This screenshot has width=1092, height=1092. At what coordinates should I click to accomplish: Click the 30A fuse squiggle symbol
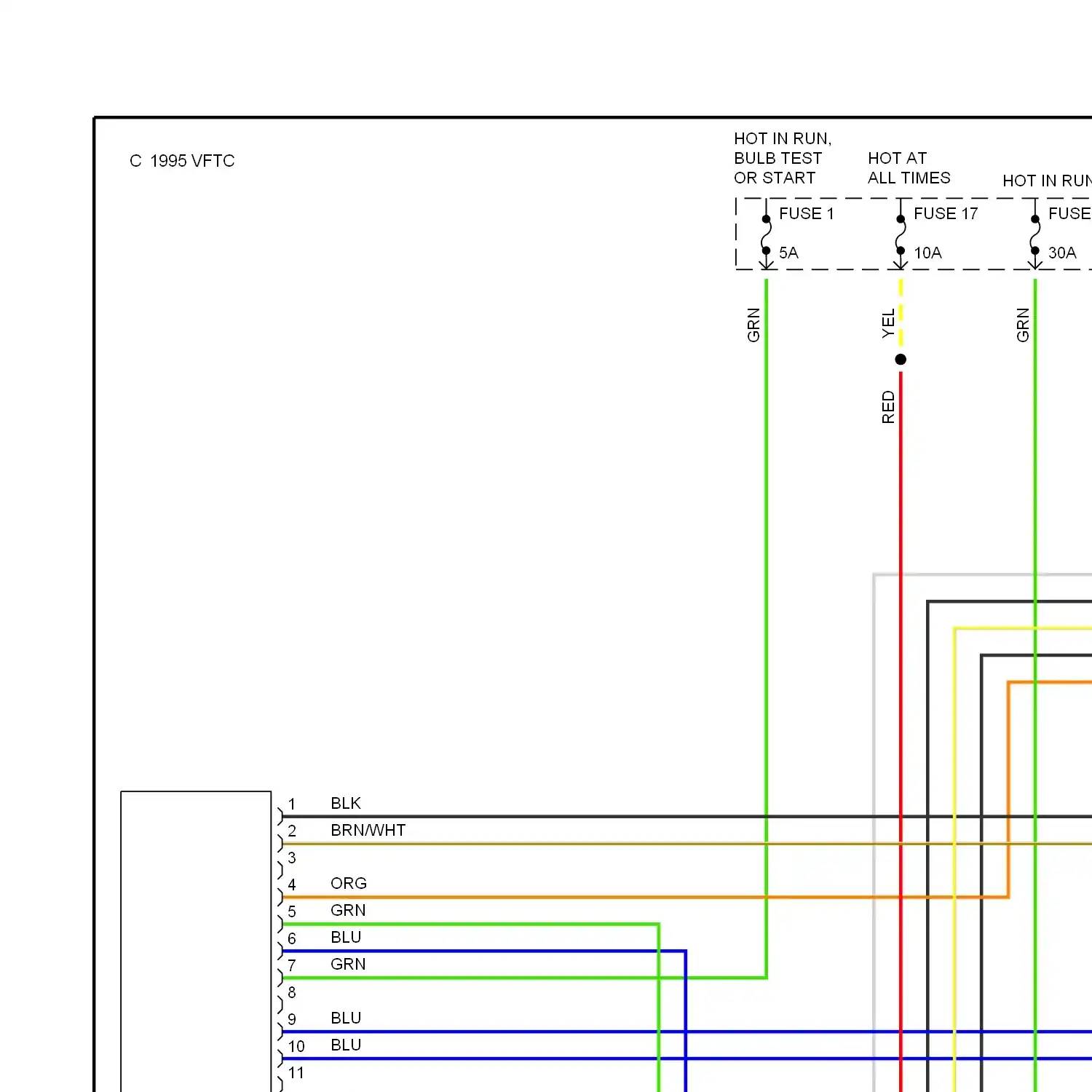tap(1035, 234)
